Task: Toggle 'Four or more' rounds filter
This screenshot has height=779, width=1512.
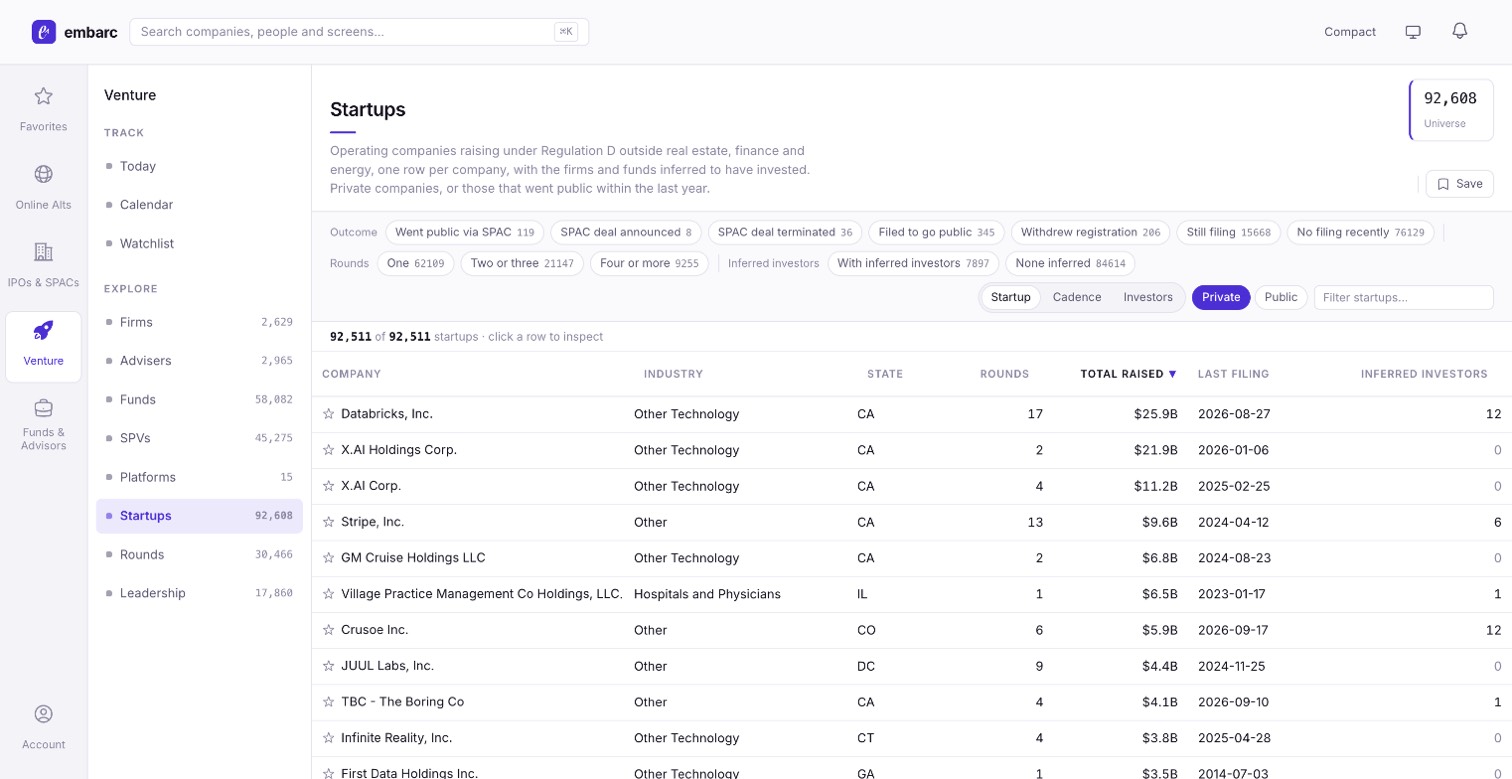Action: (x=650, y=264)
